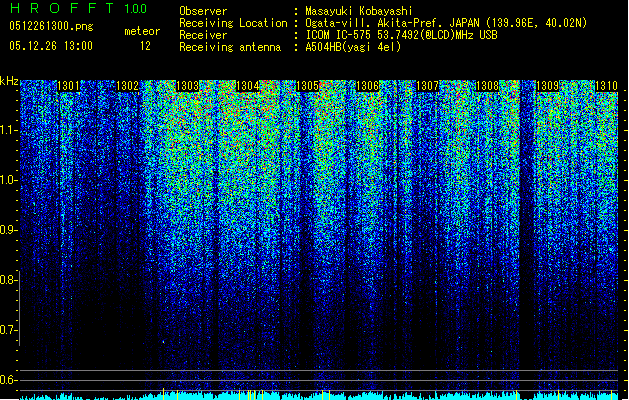This screenshot has width=629, height=400.
Task: Click the 1.0 frequency axis label
Action: point(9,181)
